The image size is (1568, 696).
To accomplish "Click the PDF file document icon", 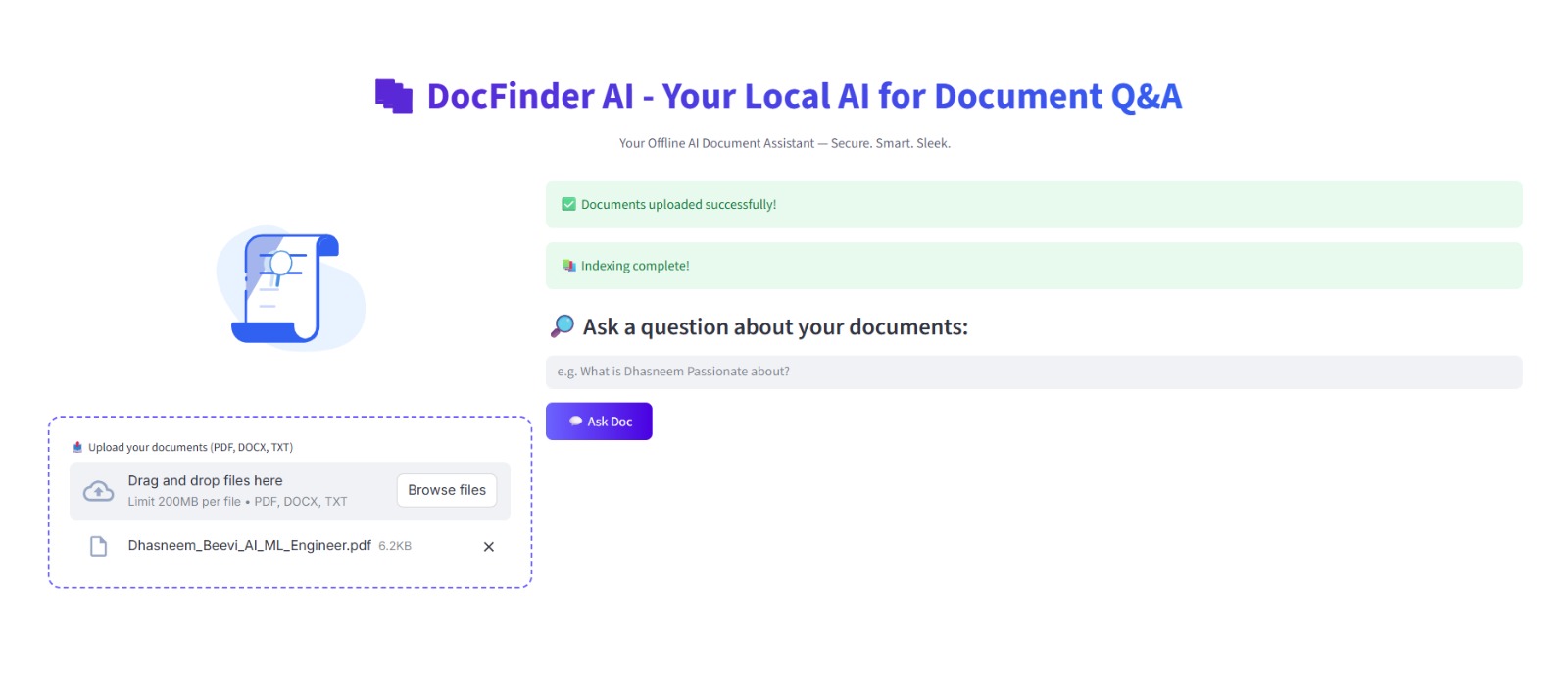I will point(98,546).
